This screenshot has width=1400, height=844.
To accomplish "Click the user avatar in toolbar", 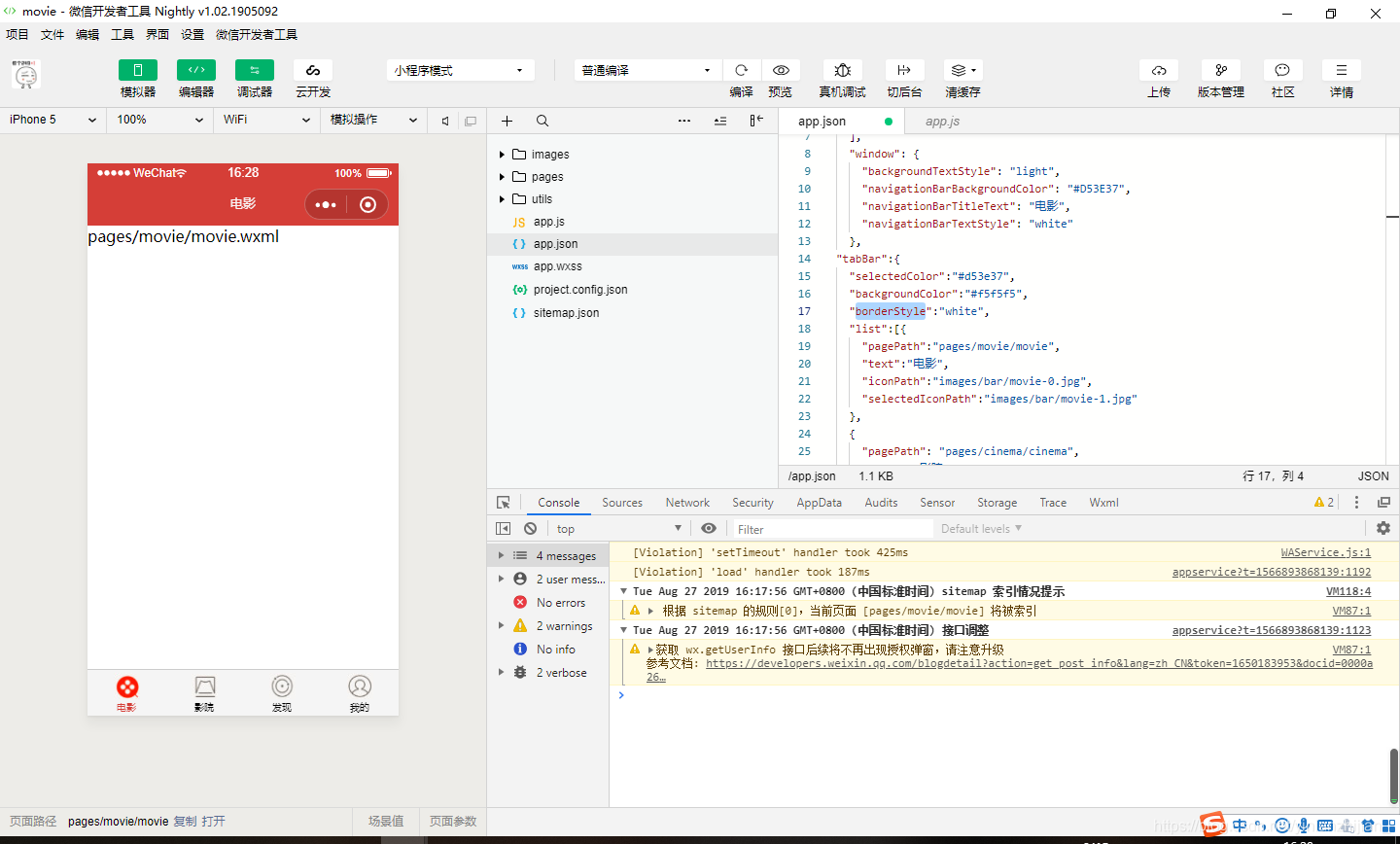I will pos(26,75).
